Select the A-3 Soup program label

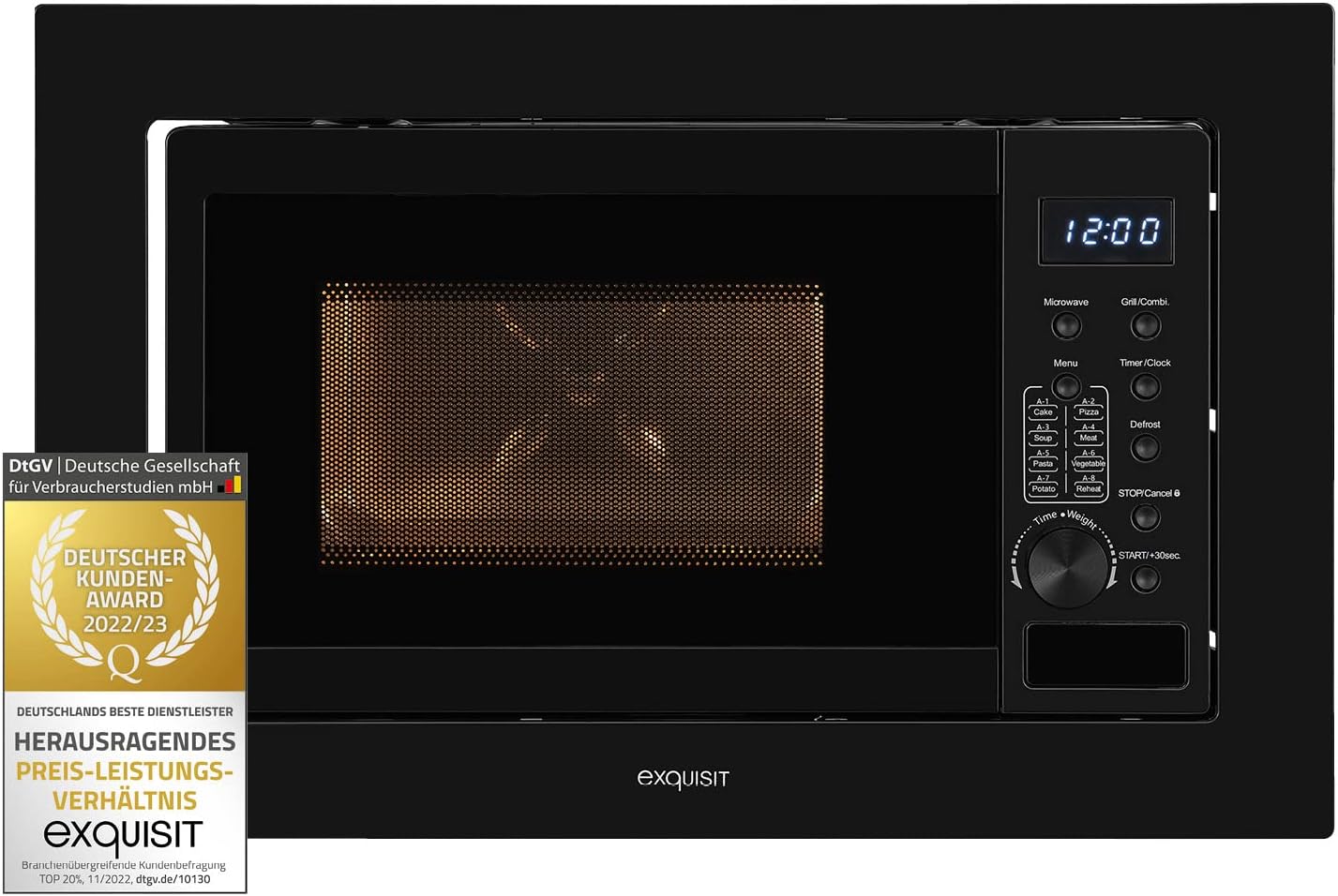tap(1043, 434)
